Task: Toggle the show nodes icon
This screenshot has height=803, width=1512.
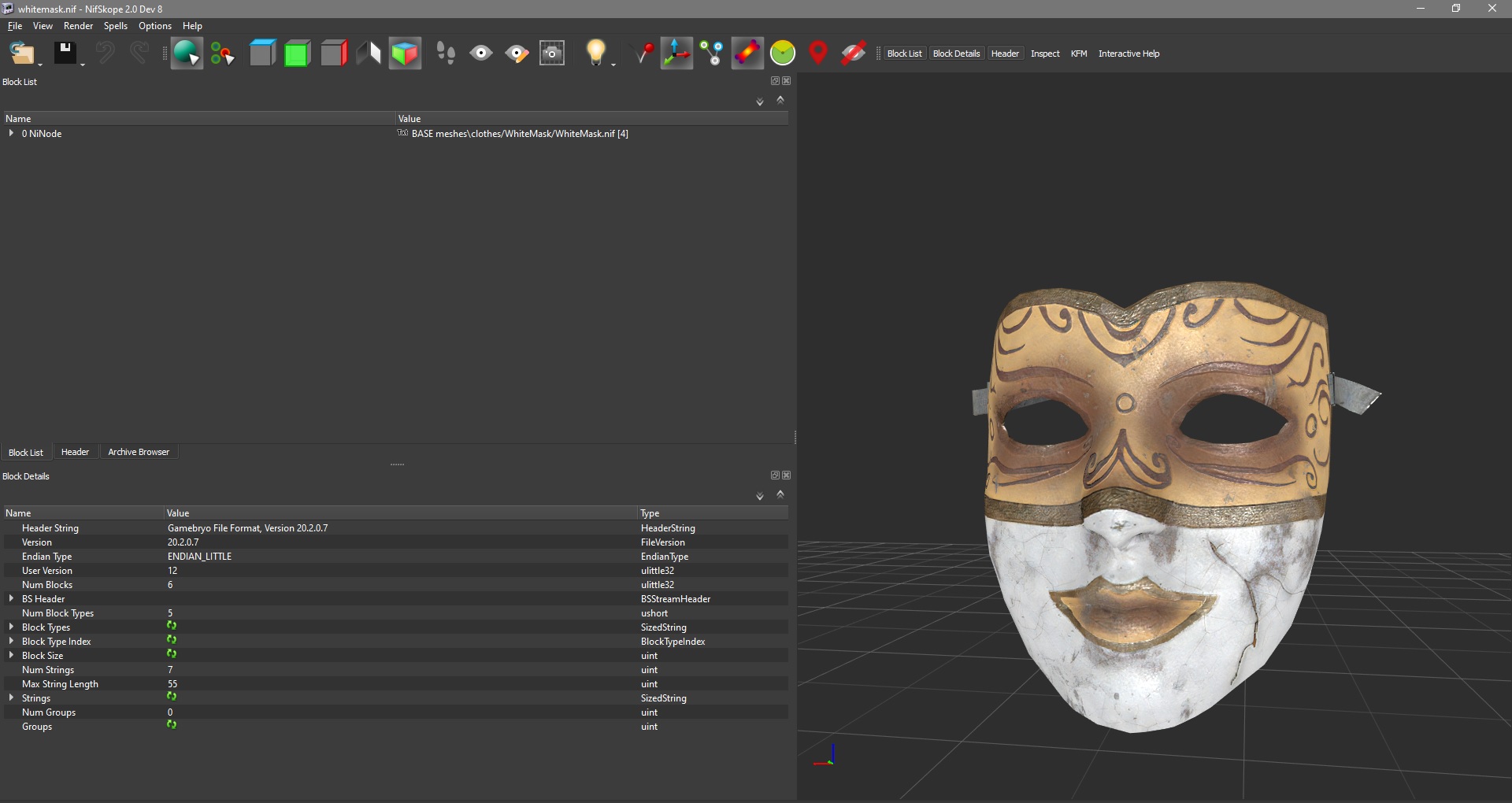Action: (712, 54)
